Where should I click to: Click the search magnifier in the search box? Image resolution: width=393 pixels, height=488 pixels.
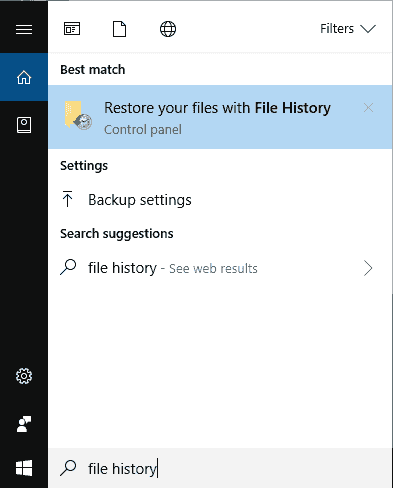pyautogui.click(x=68, y=468)
